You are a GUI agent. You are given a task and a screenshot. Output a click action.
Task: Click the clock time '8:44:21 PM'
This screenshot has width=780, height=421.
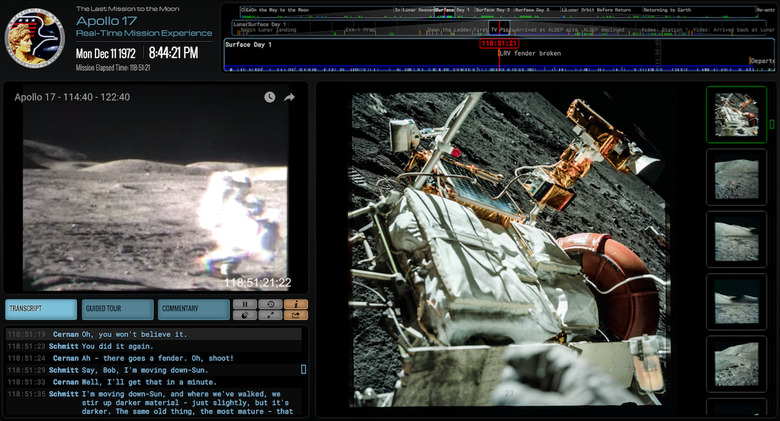[x=173, y=53]
